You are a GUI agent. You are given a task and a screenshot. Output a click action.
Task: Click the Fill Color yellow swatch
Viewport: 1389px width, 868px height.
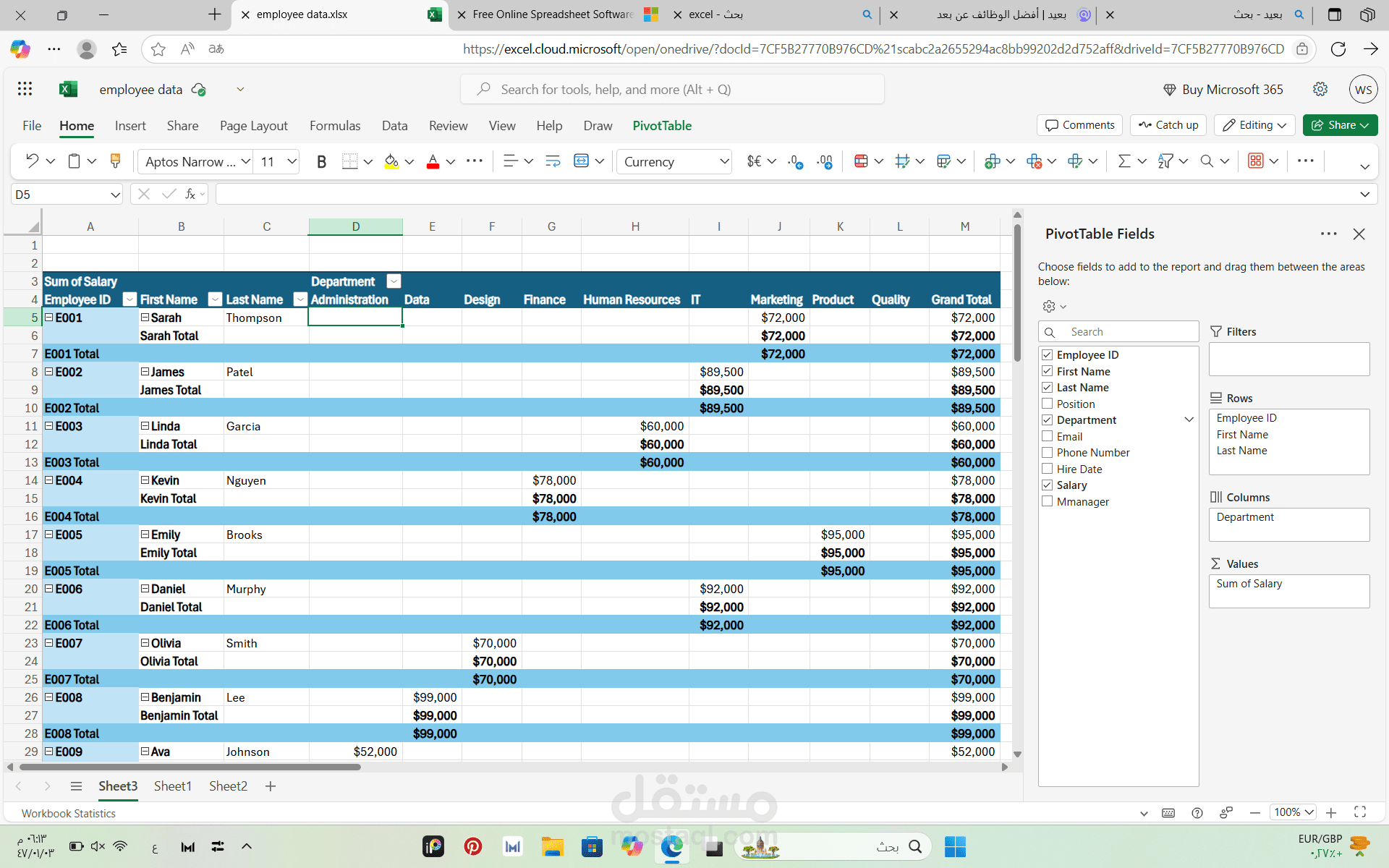(x=391, y=161)
